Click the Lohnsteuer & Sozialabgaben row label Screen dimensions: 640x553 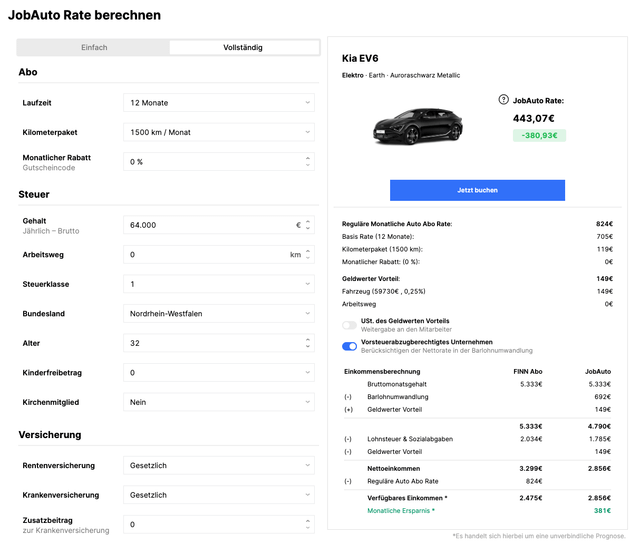(x=410, y=439)
